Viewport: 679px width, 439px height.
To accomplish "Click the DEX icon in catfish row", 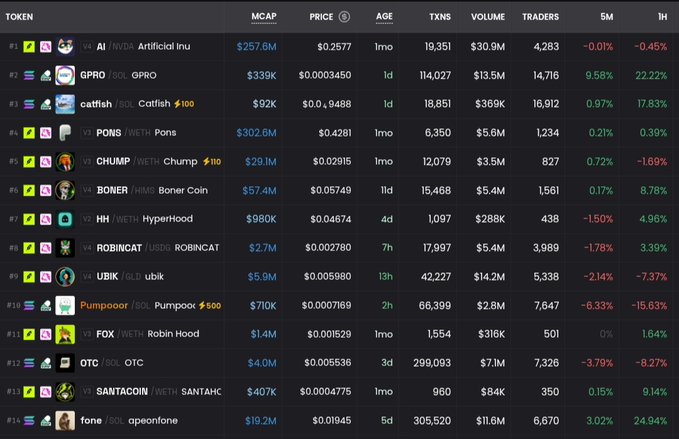I will click(45, 104).
